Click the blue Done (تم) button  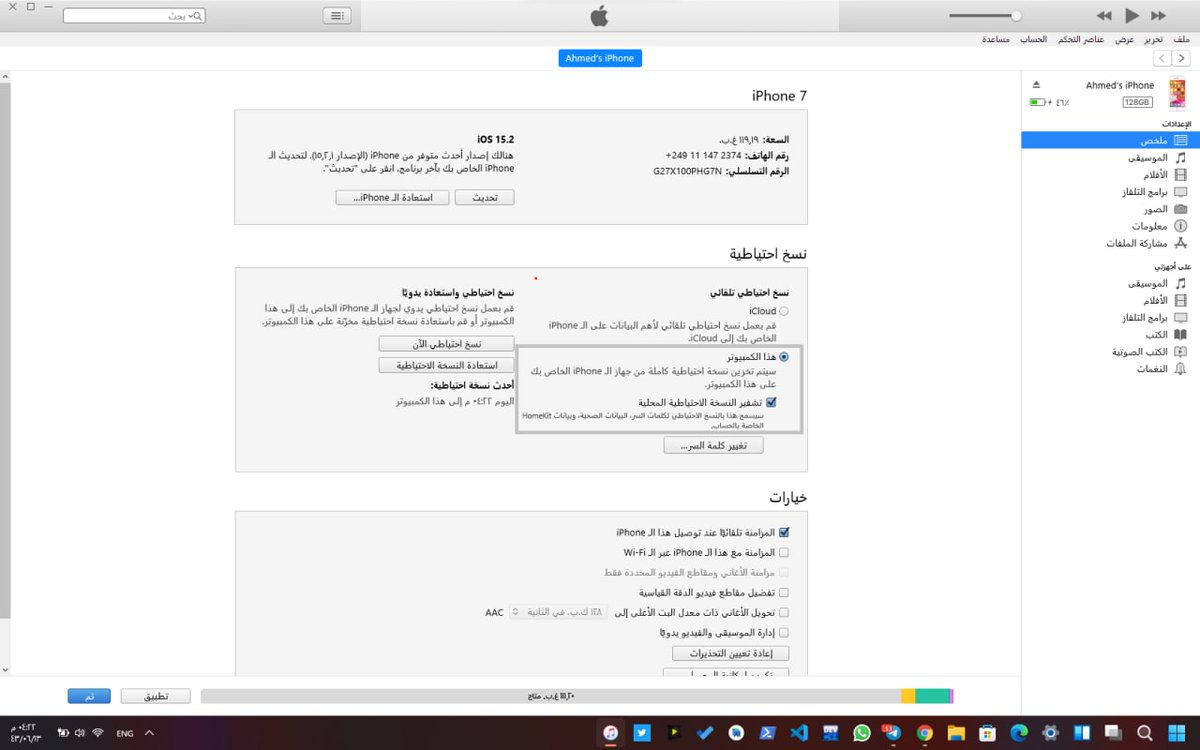coord(89,696)
